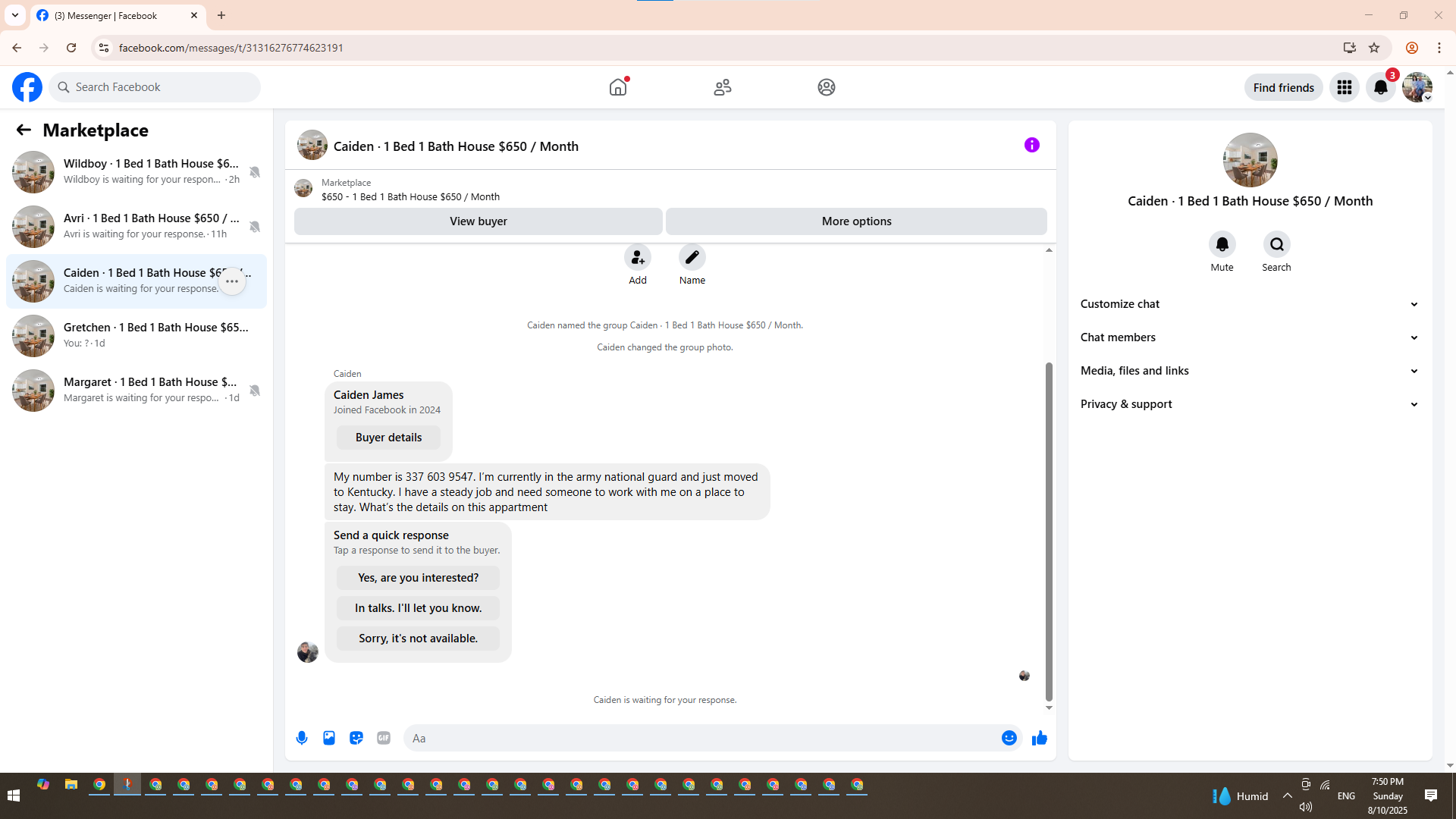
Task: Attach a photo using the image icon
Action: pyautogui.click(x=329, y=738)
